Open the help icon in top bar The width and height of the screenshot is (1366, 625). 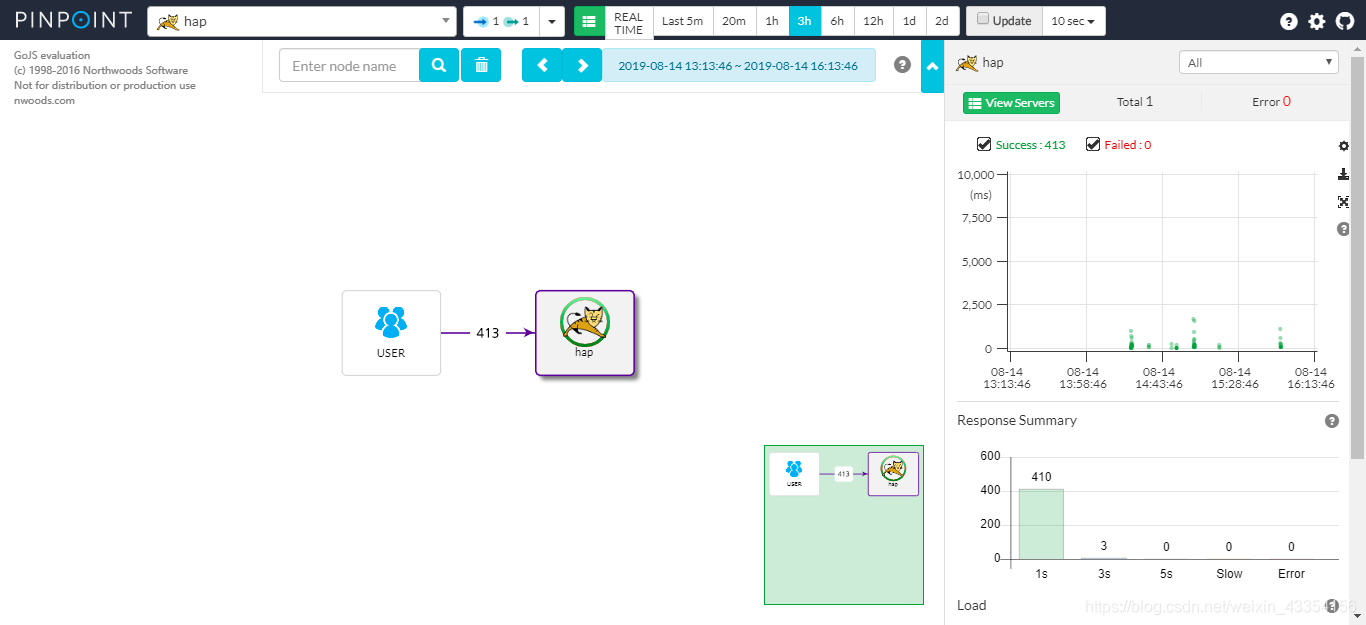(x=1289, y=21)
